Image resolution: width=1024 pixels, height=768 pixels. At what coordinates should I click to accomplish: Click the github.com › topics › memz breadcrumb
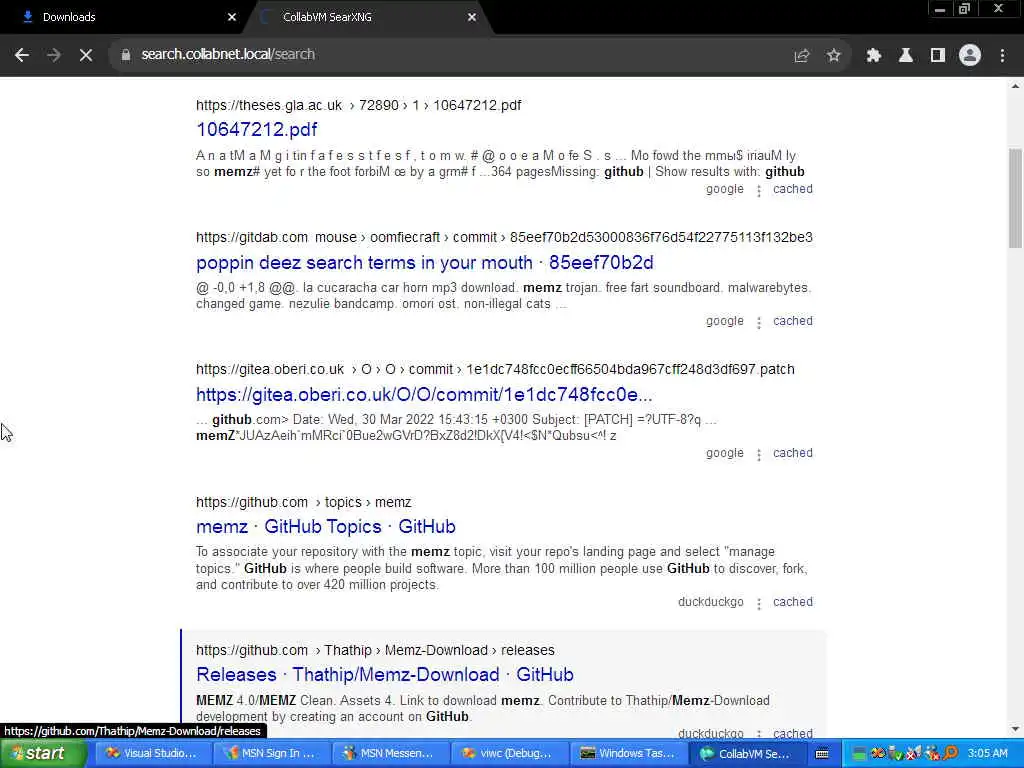(304, 502)
